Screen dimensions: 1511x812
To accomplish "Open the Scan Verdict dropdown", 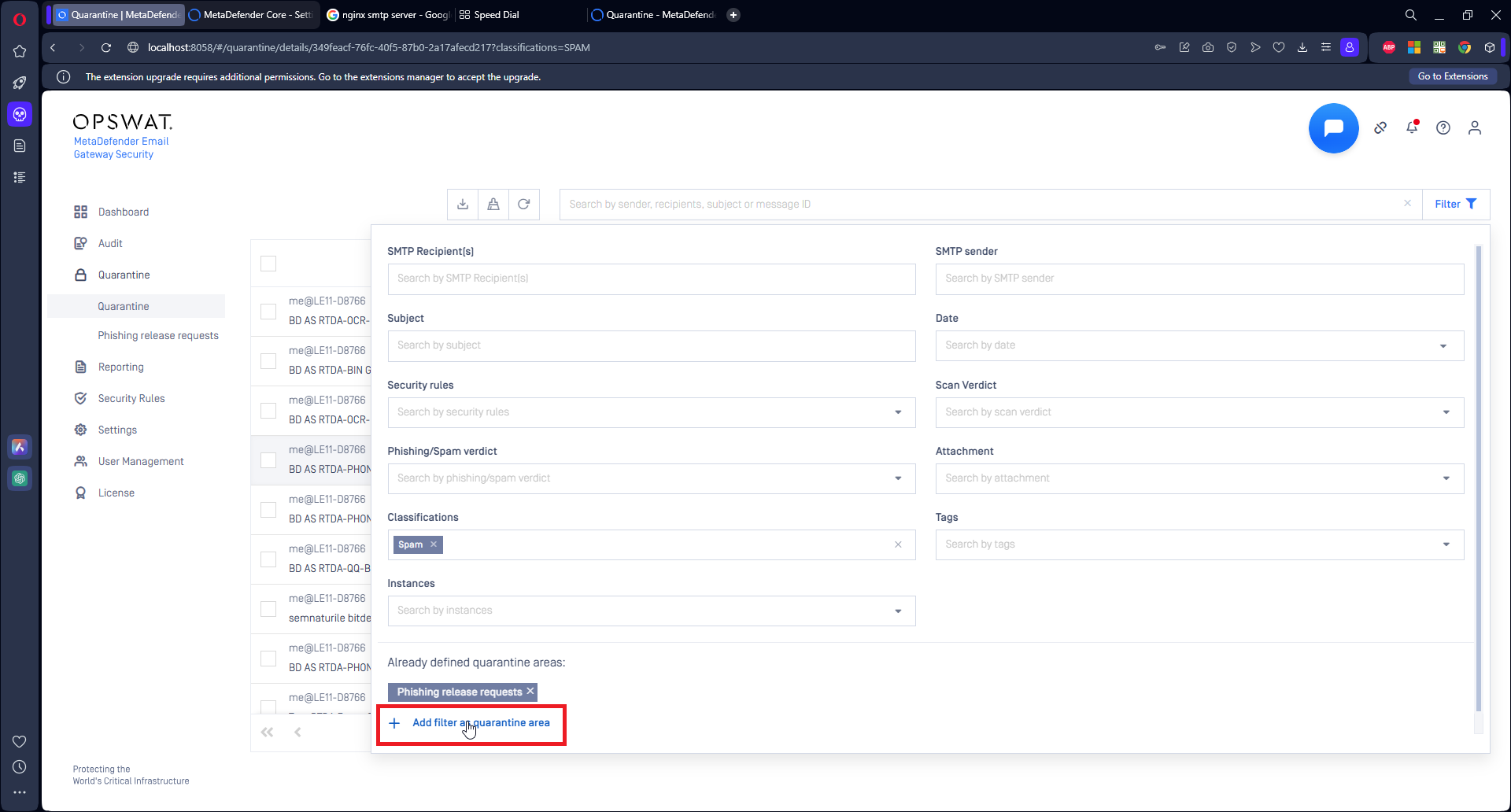I will 1446,412.
